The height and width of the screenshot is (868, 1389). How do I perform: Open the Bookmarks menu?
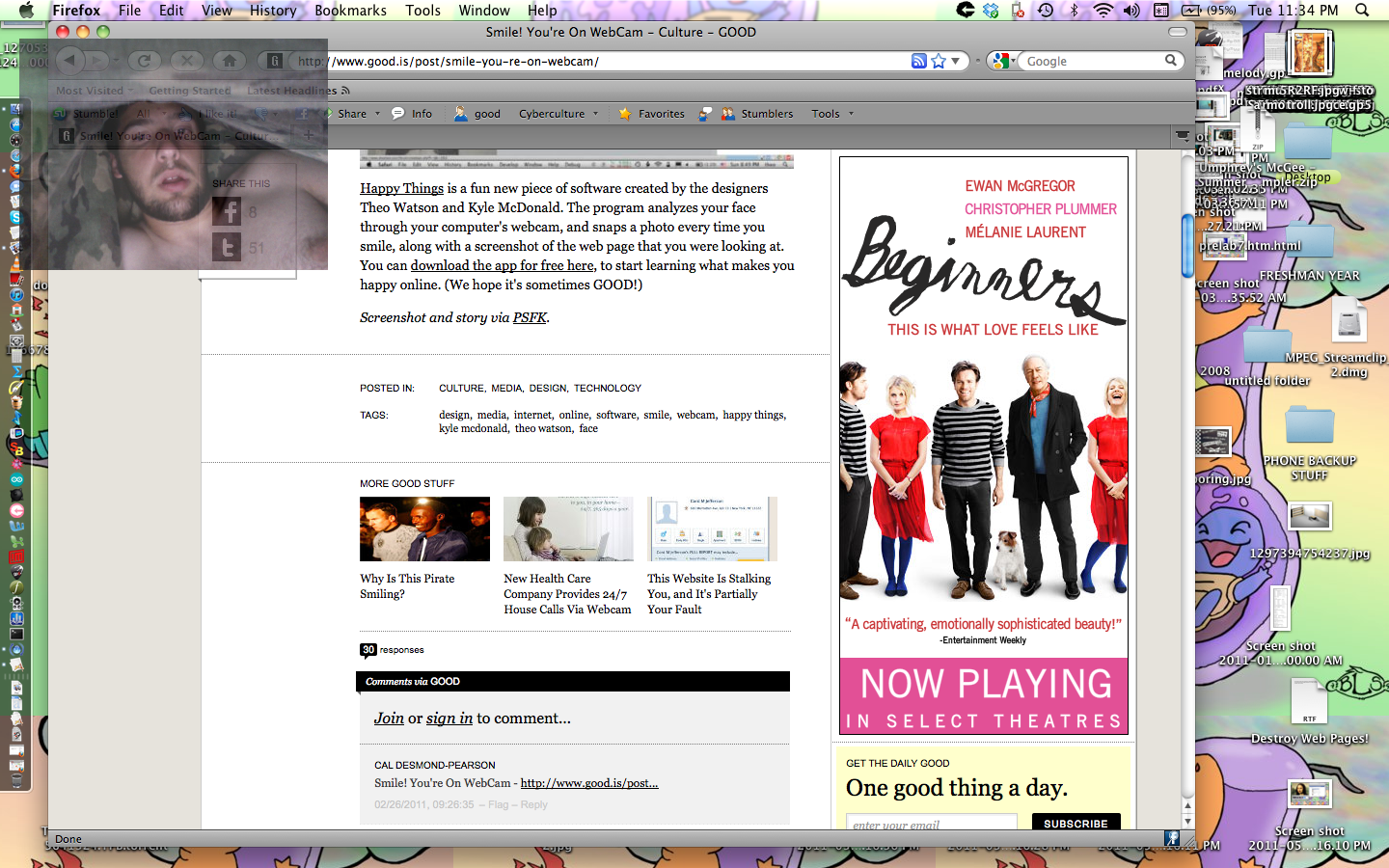(x=350, y=11)
